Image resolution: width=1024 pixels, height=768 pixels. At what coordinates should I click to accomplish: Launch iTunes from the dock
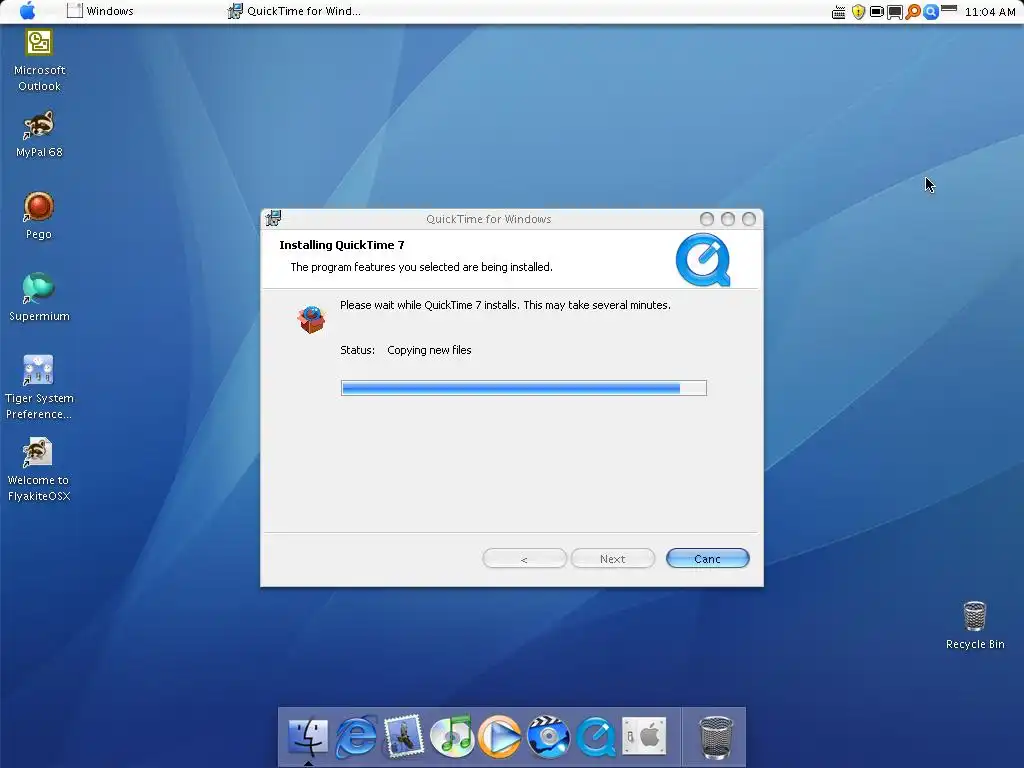point(452,736)
